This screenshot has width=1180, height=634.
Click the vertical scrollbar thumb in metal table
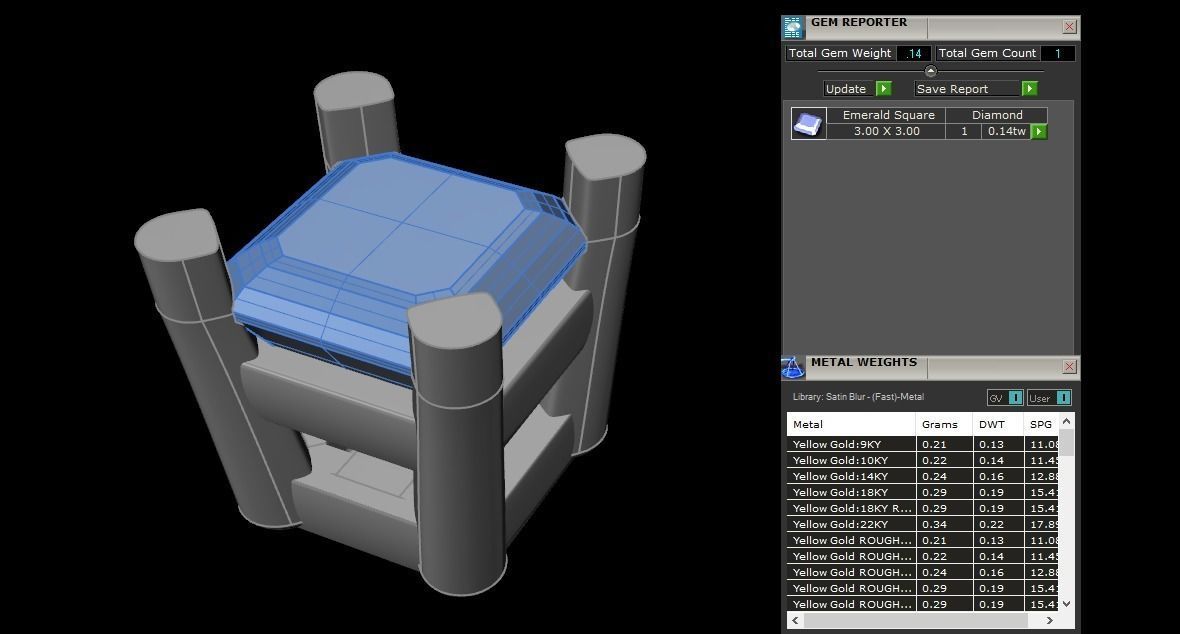tap(1066, 443)
